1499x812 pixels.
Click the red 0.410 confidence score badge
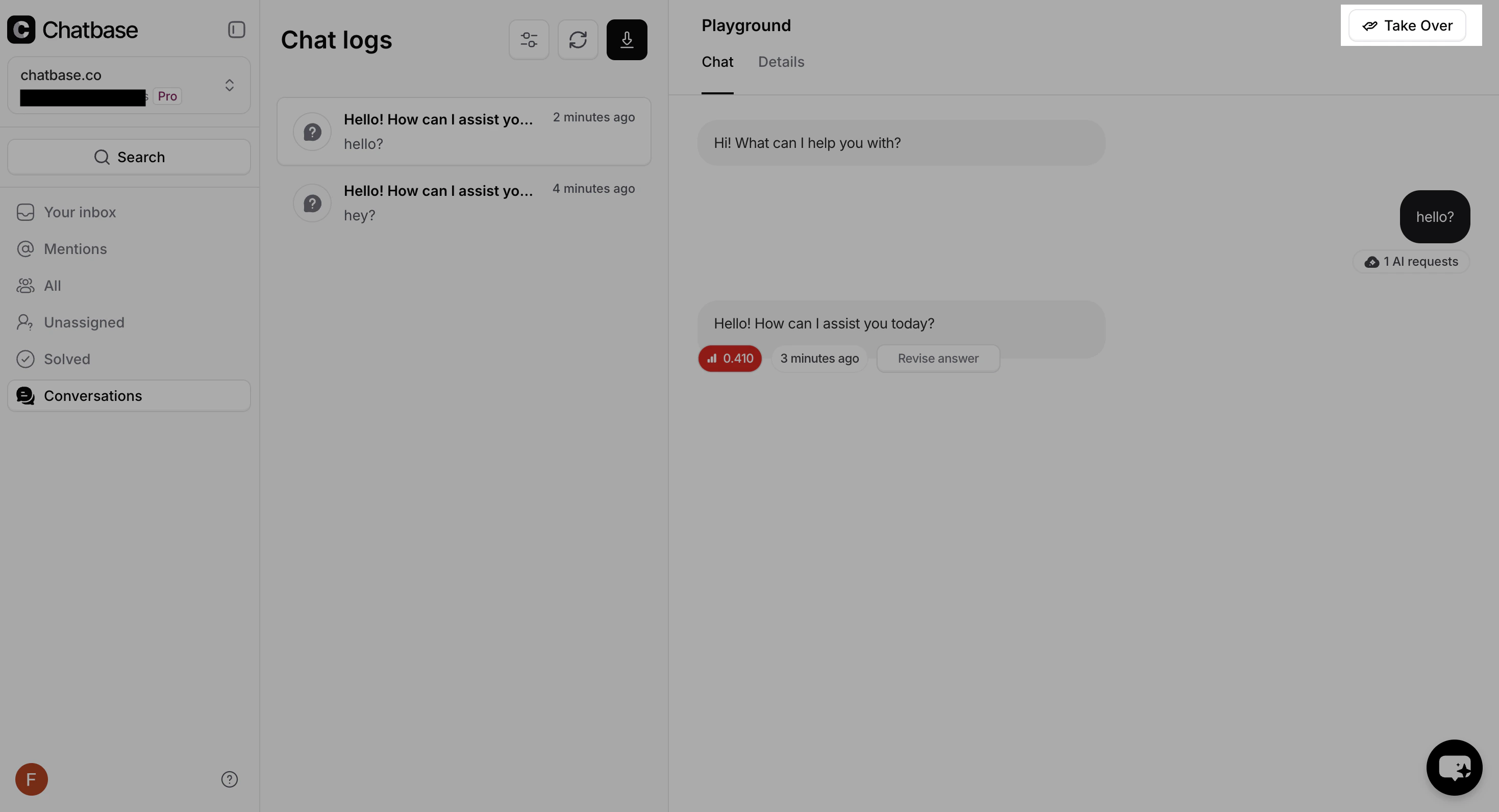[730, 358]
